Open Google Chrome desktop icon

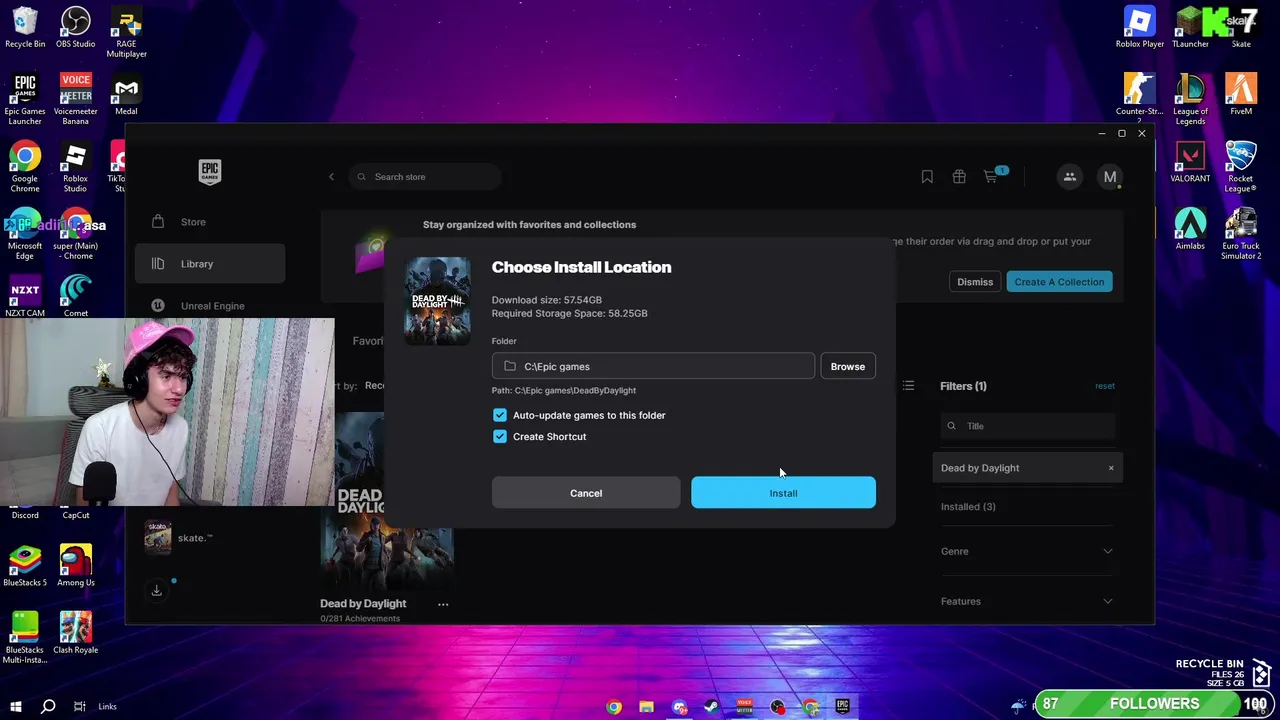(x=25, y=167)
